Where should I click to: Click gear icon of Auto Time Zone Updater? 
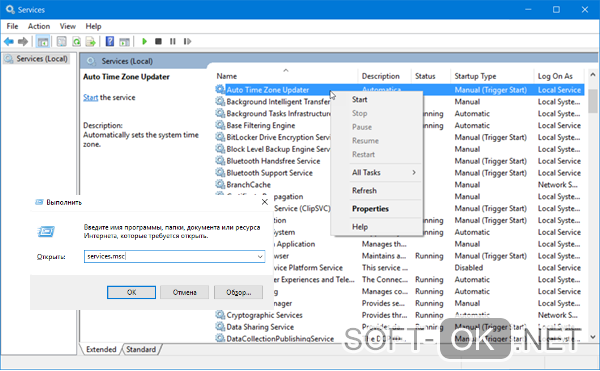pos(220,89)
